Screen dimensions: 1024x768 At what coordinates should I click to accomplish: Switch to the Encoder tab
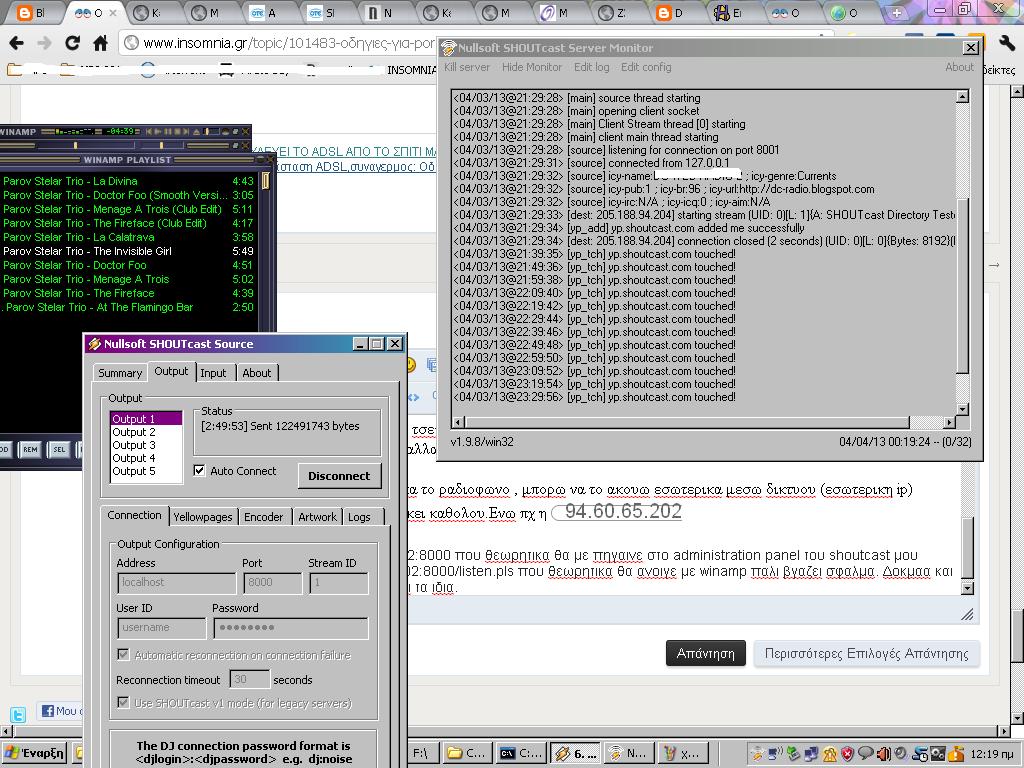tap(263, 517)
